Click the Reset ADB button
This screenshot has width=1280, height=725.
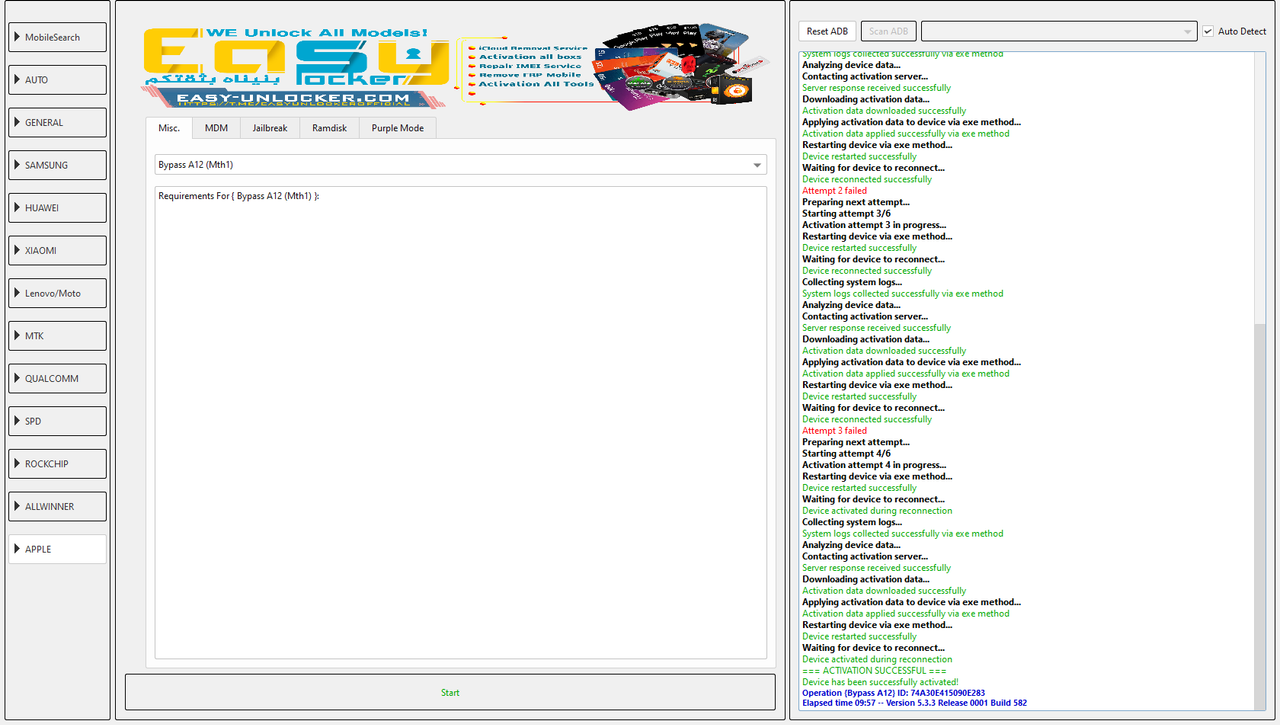827,31
